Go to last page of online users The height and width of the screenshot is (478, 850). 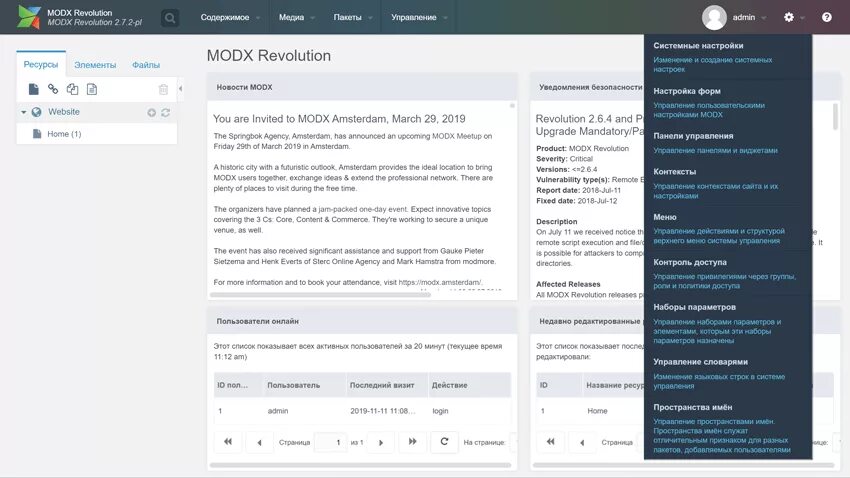(x=413, y=442)
